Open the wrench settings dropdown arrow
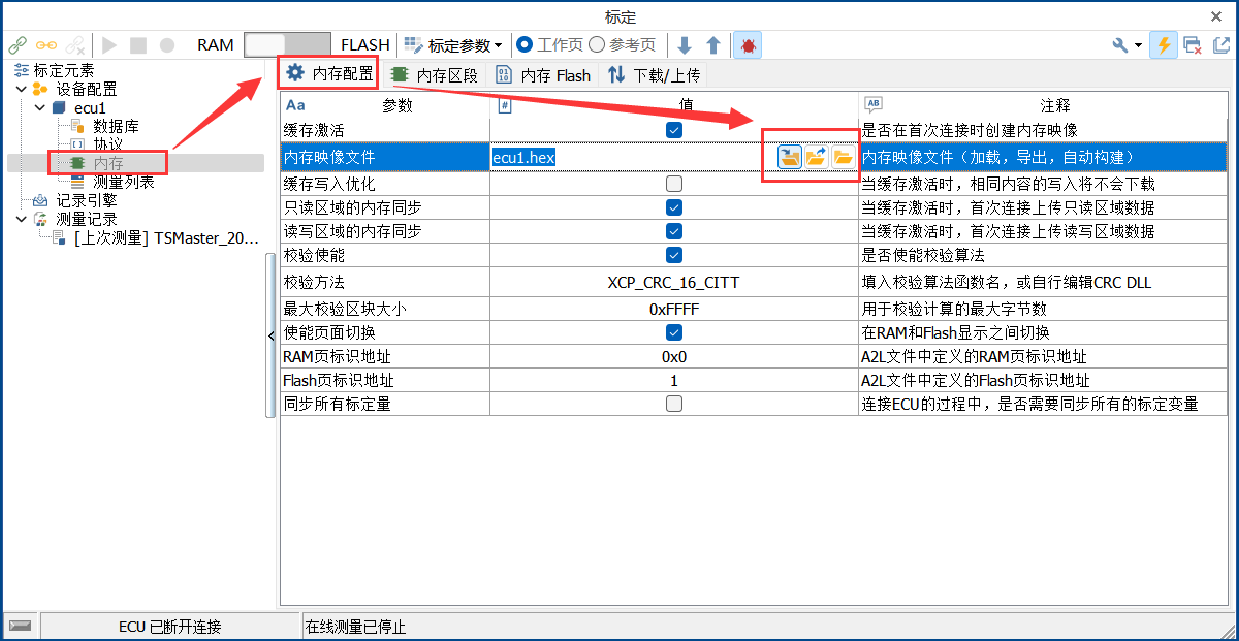1239x641 pixels. [x=1139, y=46]
